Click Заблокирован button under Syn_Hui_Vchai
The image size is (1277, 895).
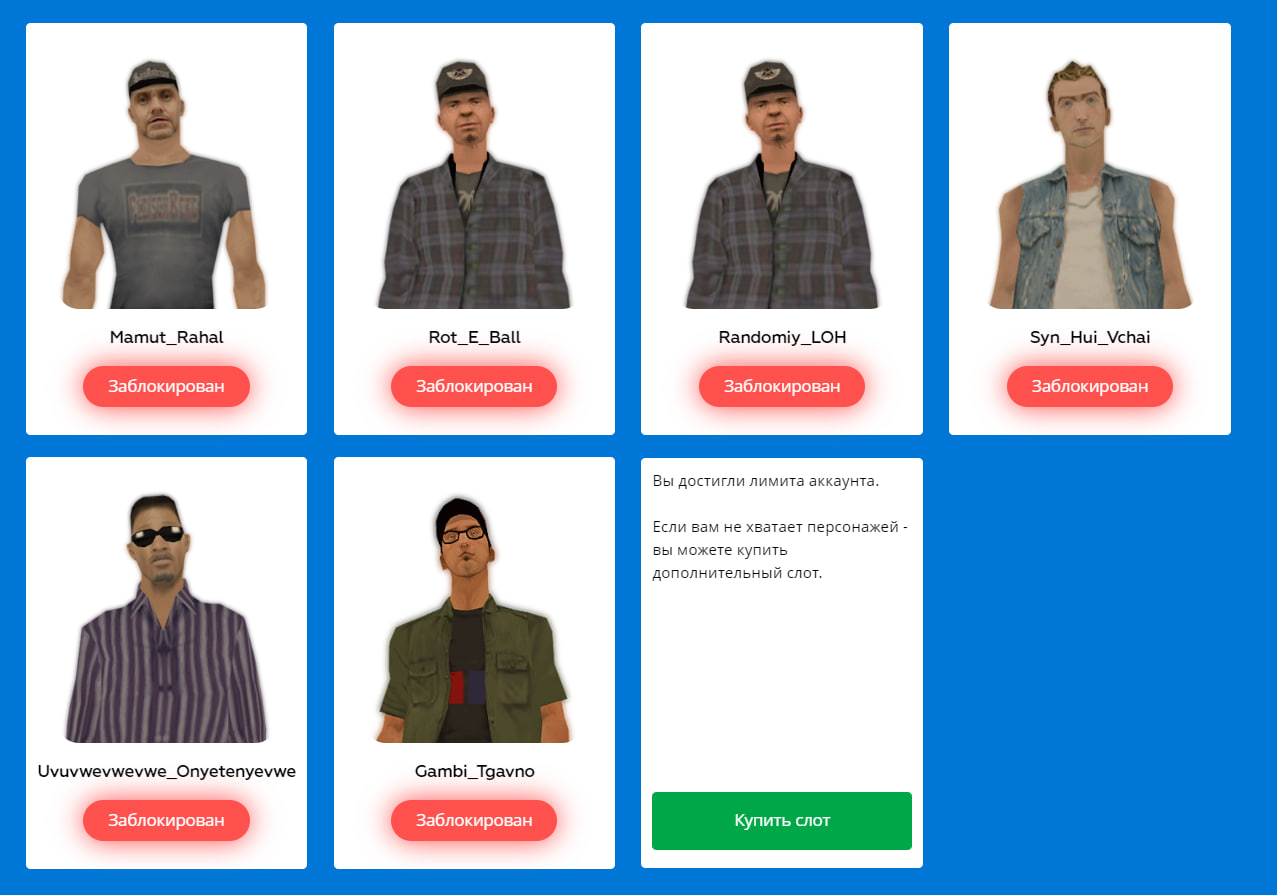point(1090,386)
